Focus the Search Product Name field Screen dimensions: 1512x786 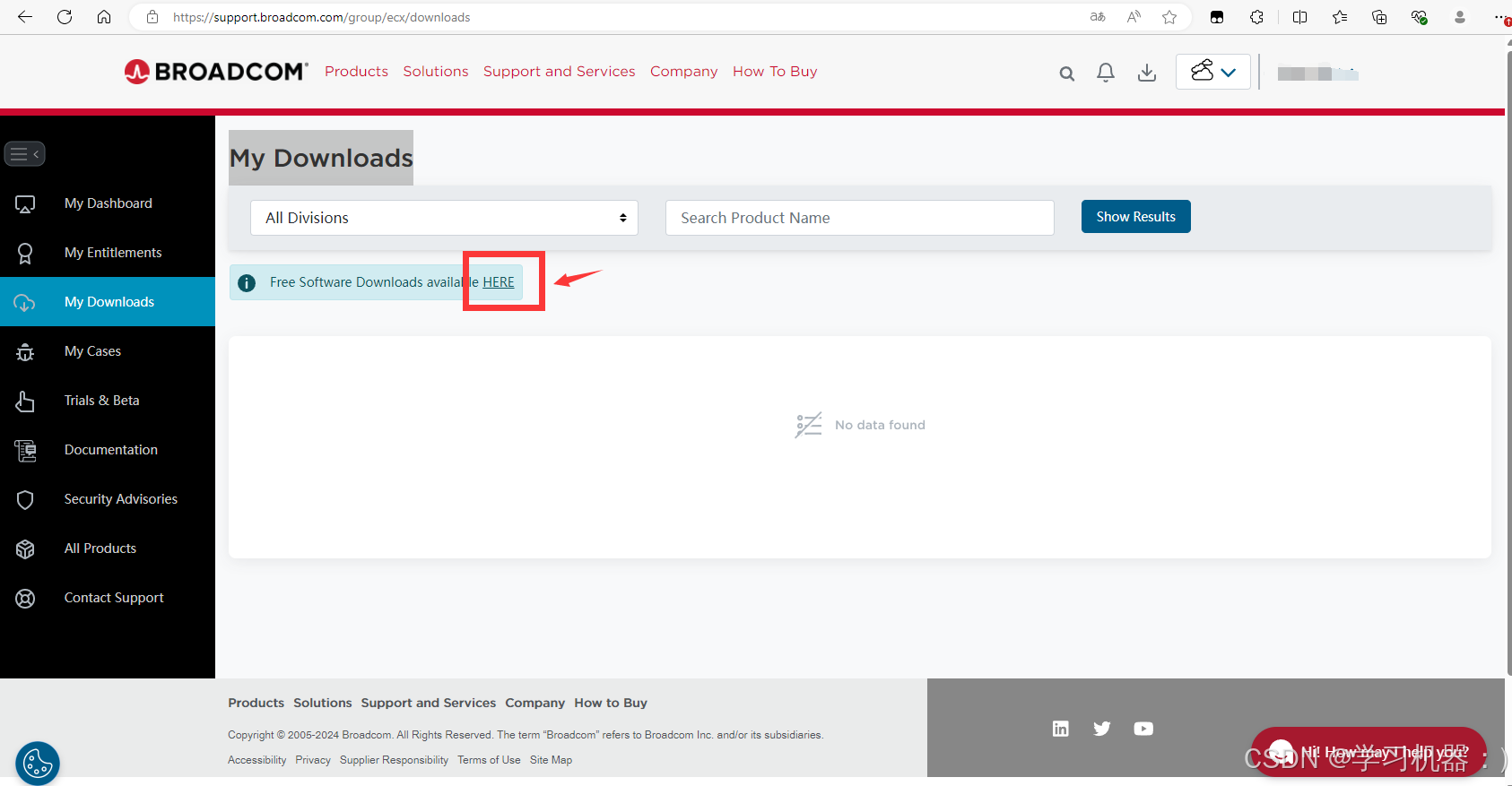859,218
